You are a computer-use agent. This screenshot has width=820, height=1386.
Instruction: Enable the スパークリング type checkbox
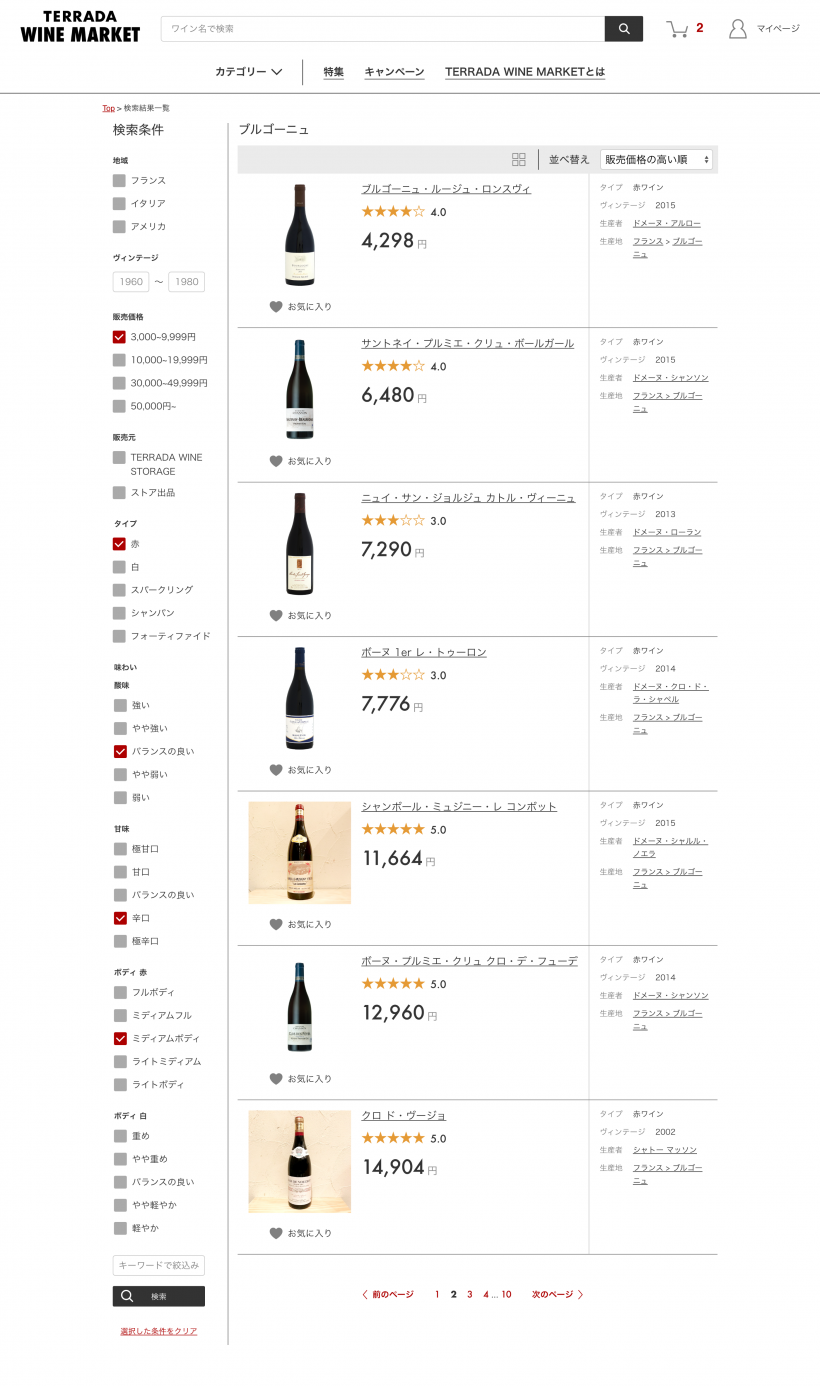point(120,590)
